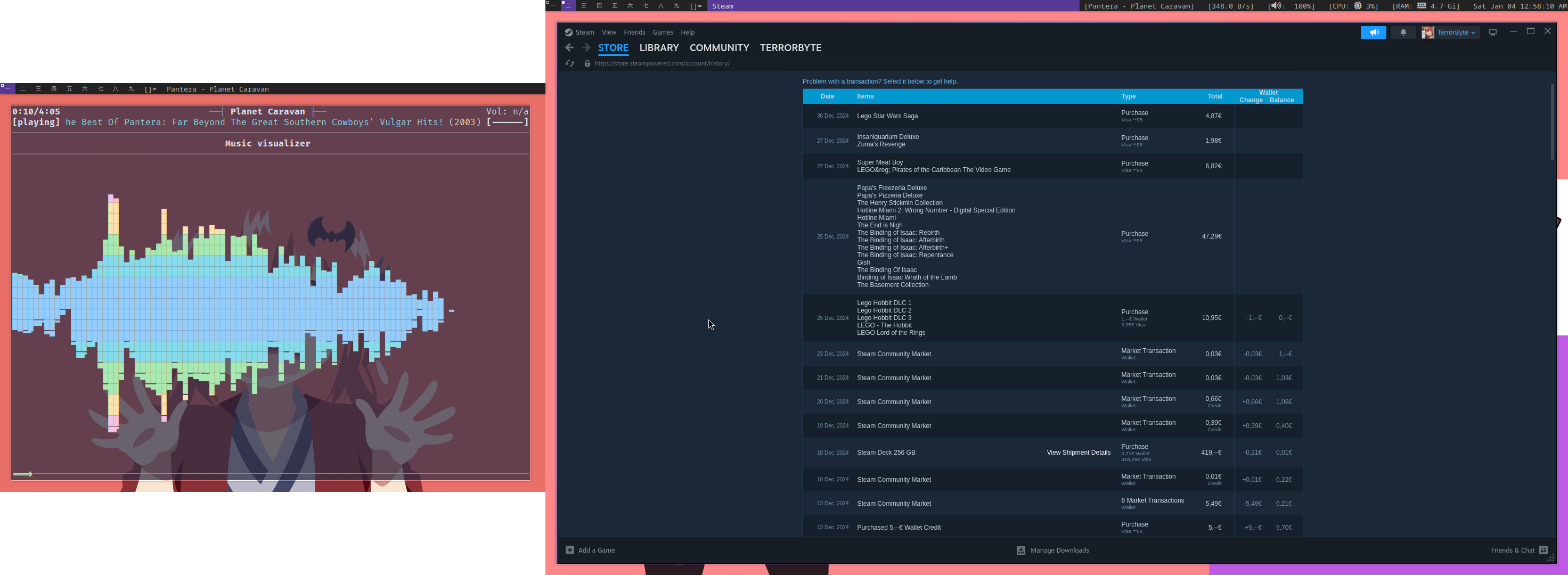The width and height of the screenshot is (1568, 575).
Task: Switch to the LIBRARY tab
Action: click(x=659, y=47)
